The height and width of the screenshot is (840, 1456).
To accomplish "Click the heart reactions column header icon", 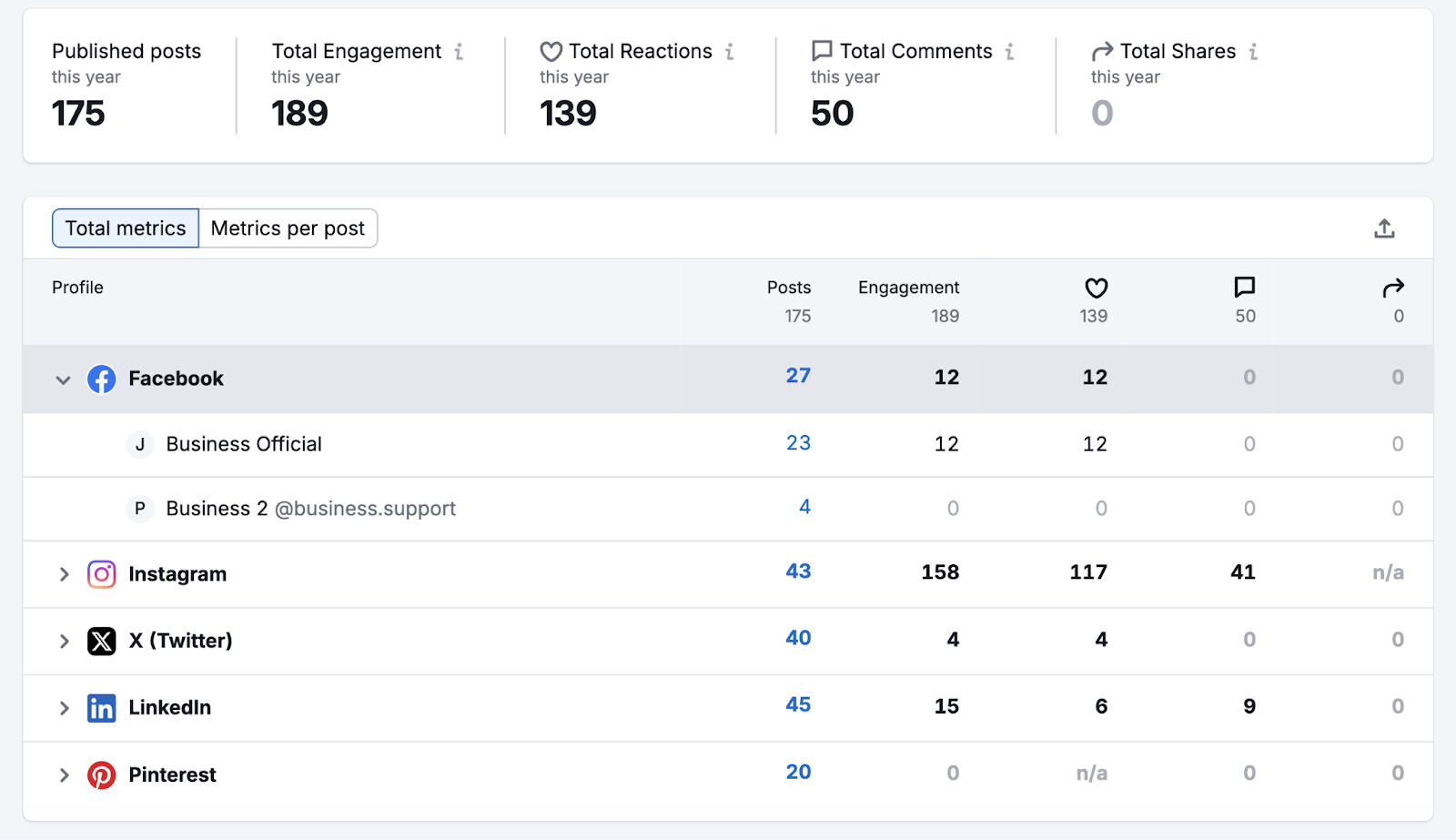I will (x=1096, y=288).
